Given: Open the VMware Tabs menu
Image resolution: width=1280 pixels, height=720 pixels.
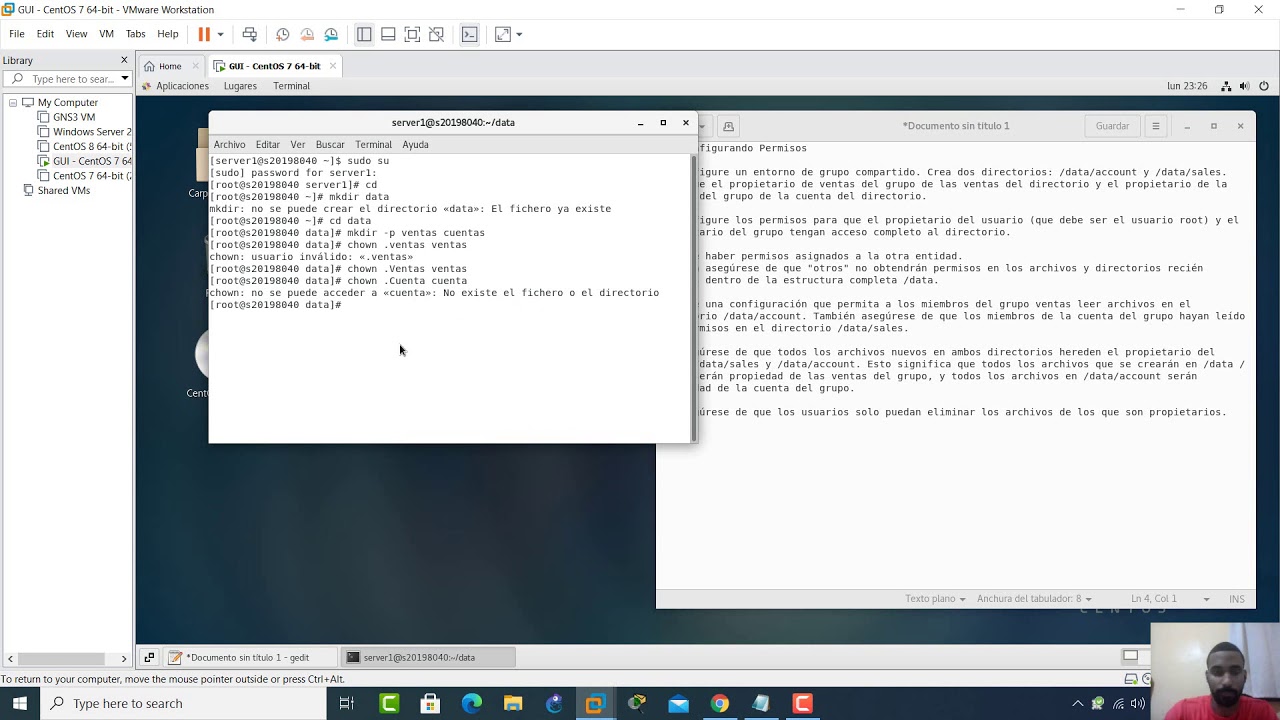Looking at the screenshot, I should click(135, 34).
